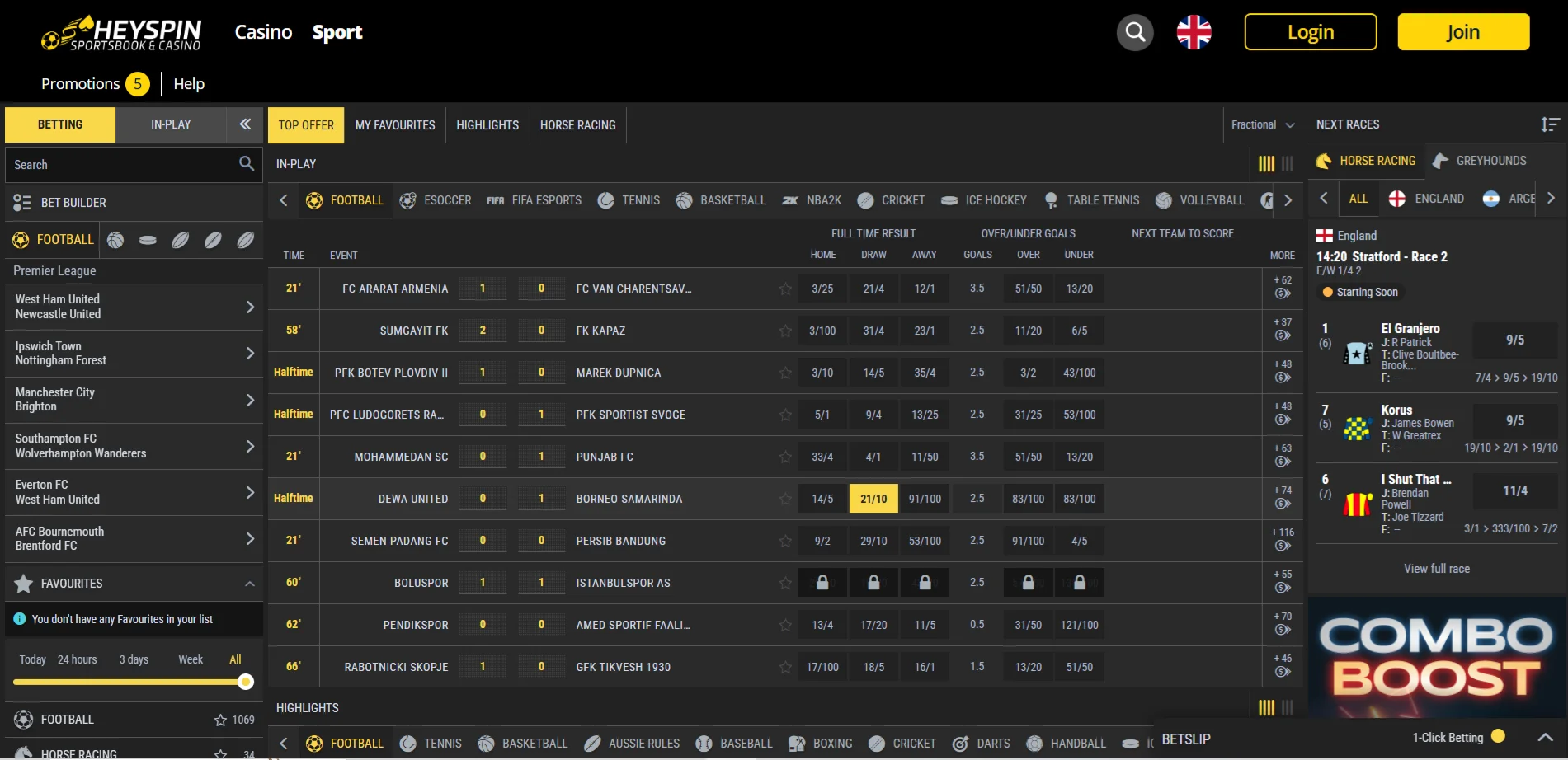This screenshot has width=1568, height=760.
Task: Open cash-out icon for FC Ararat-Armenia row
Action: click(x=1283, y=293)
